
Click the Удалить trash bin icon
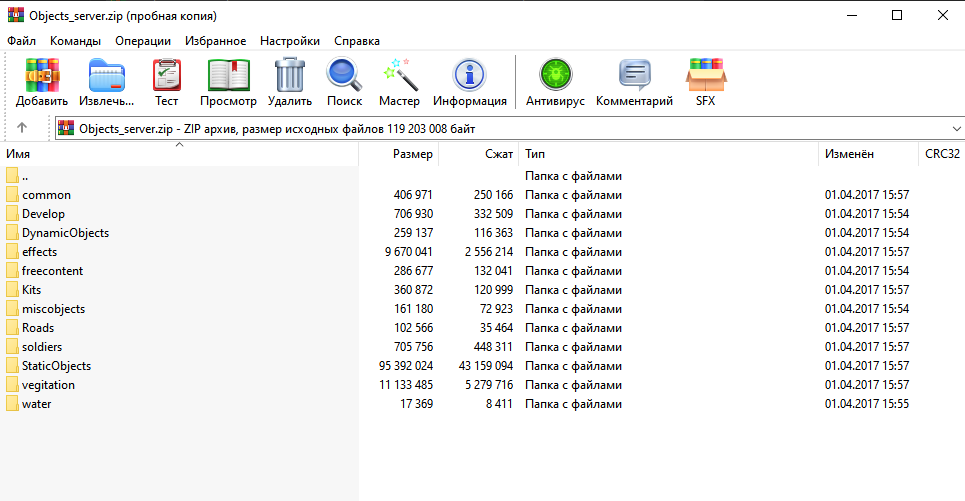(x=290, y=77)
